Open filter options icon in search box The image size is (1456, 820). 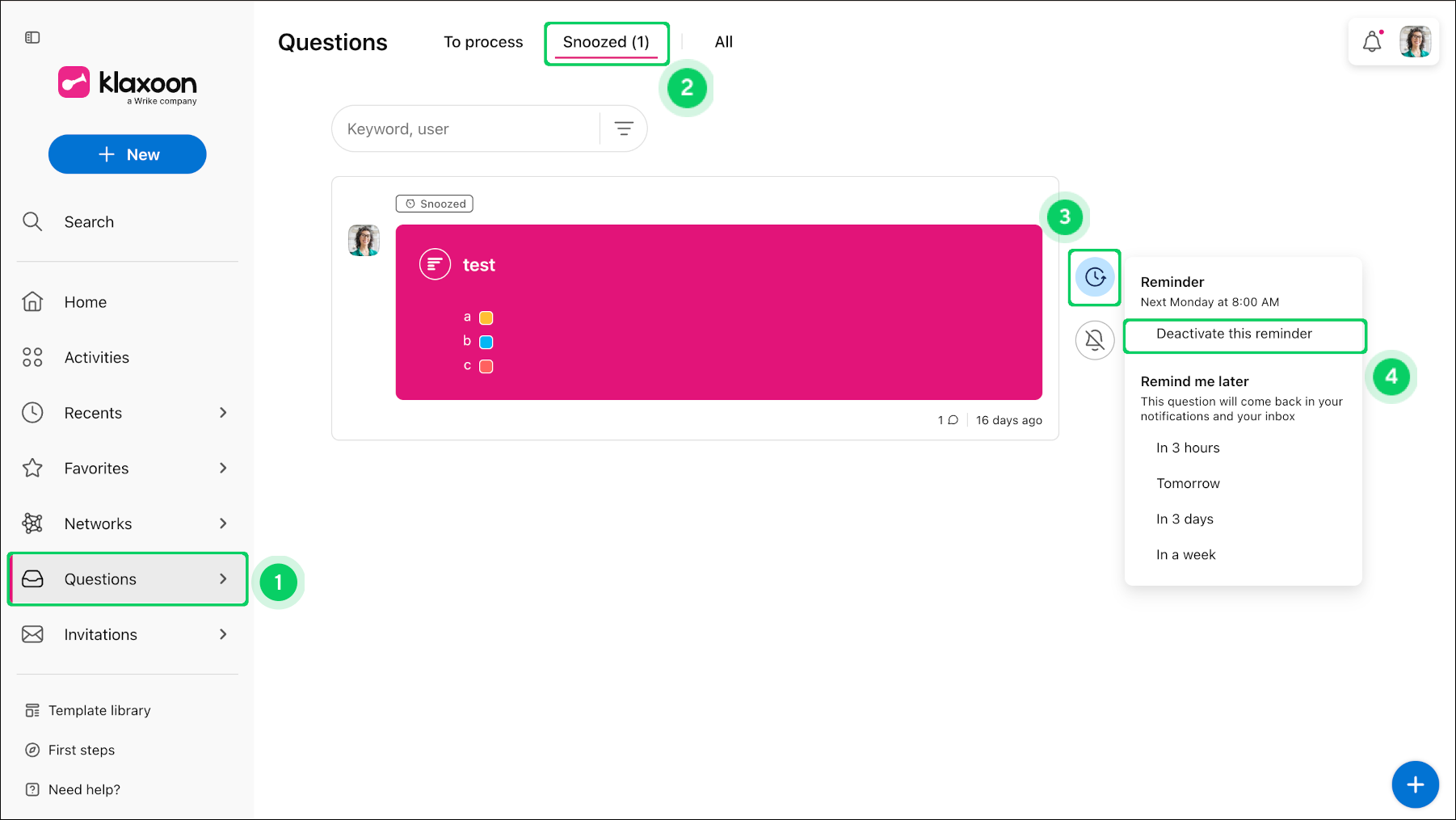[x=624, y=128]
